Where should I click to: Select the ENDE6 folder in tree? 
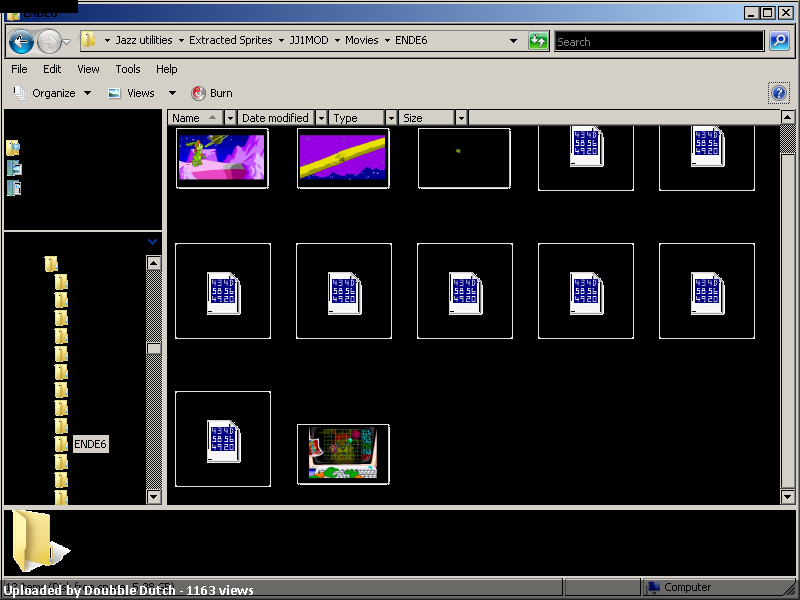[90, 444]
